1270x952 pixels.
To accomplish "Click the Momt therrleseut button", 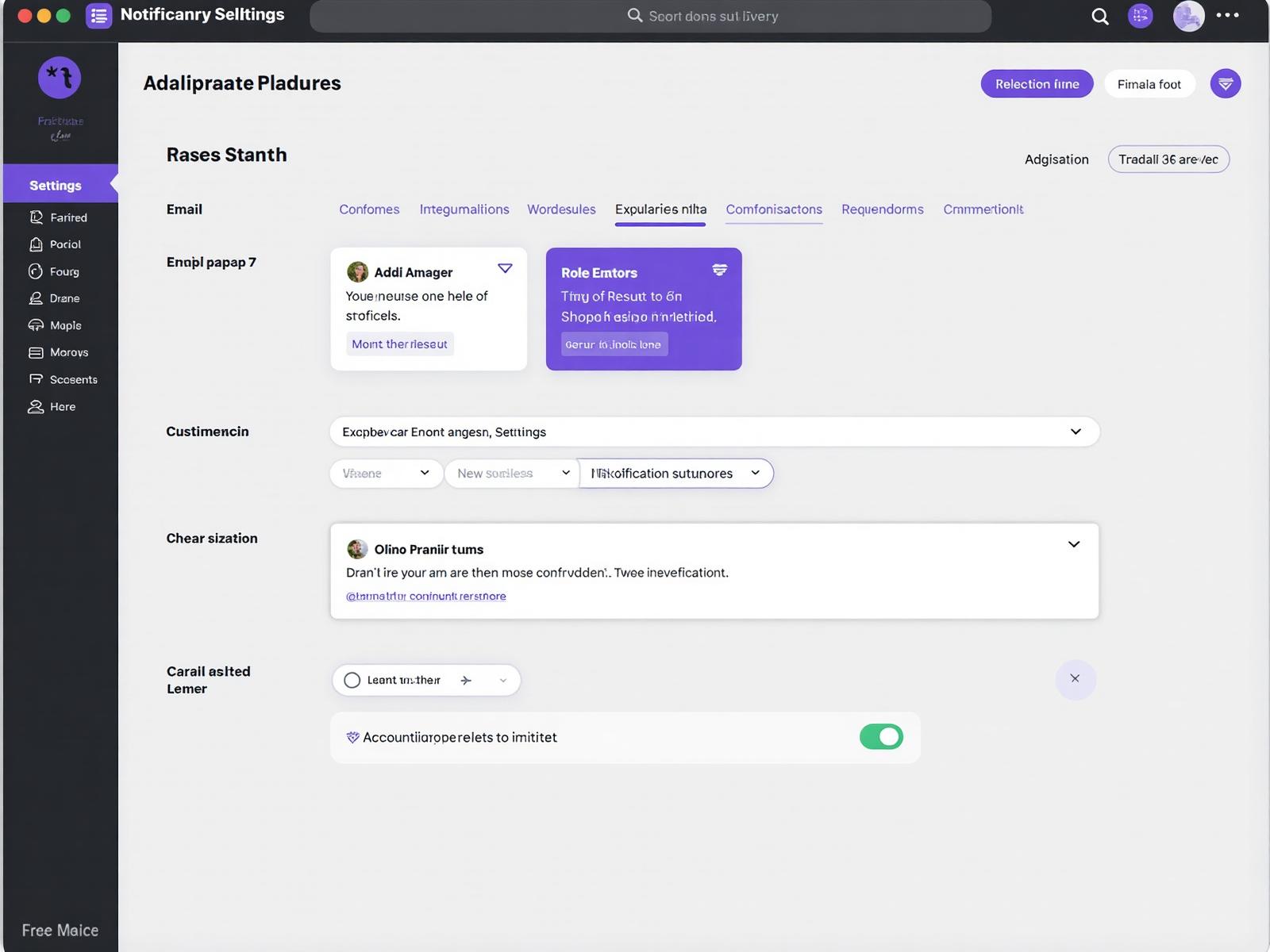I will click(399, 344).
